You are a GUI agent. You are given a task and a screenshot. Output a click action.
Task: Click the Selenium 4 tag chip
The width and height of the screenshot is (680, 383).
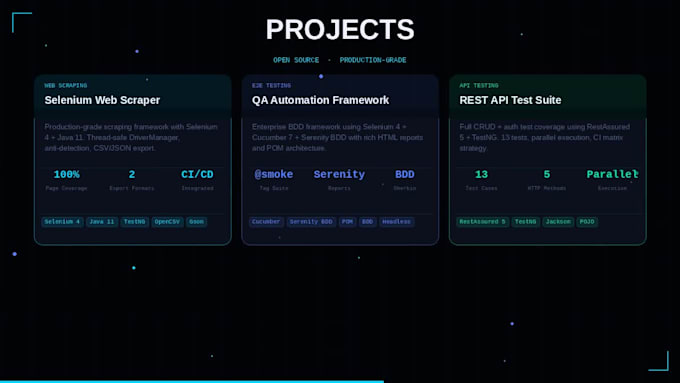click(62, 222)
